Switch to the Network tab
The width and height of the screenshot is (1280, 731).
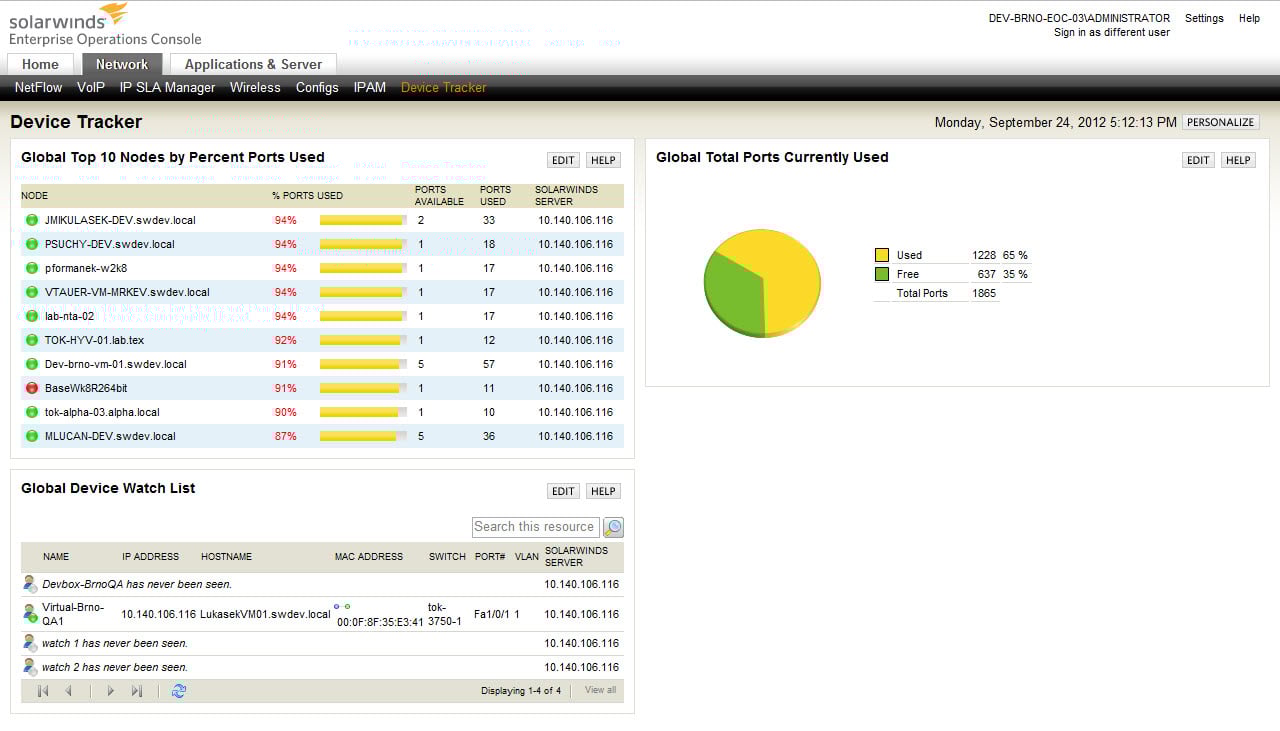(x=122, y=64)
